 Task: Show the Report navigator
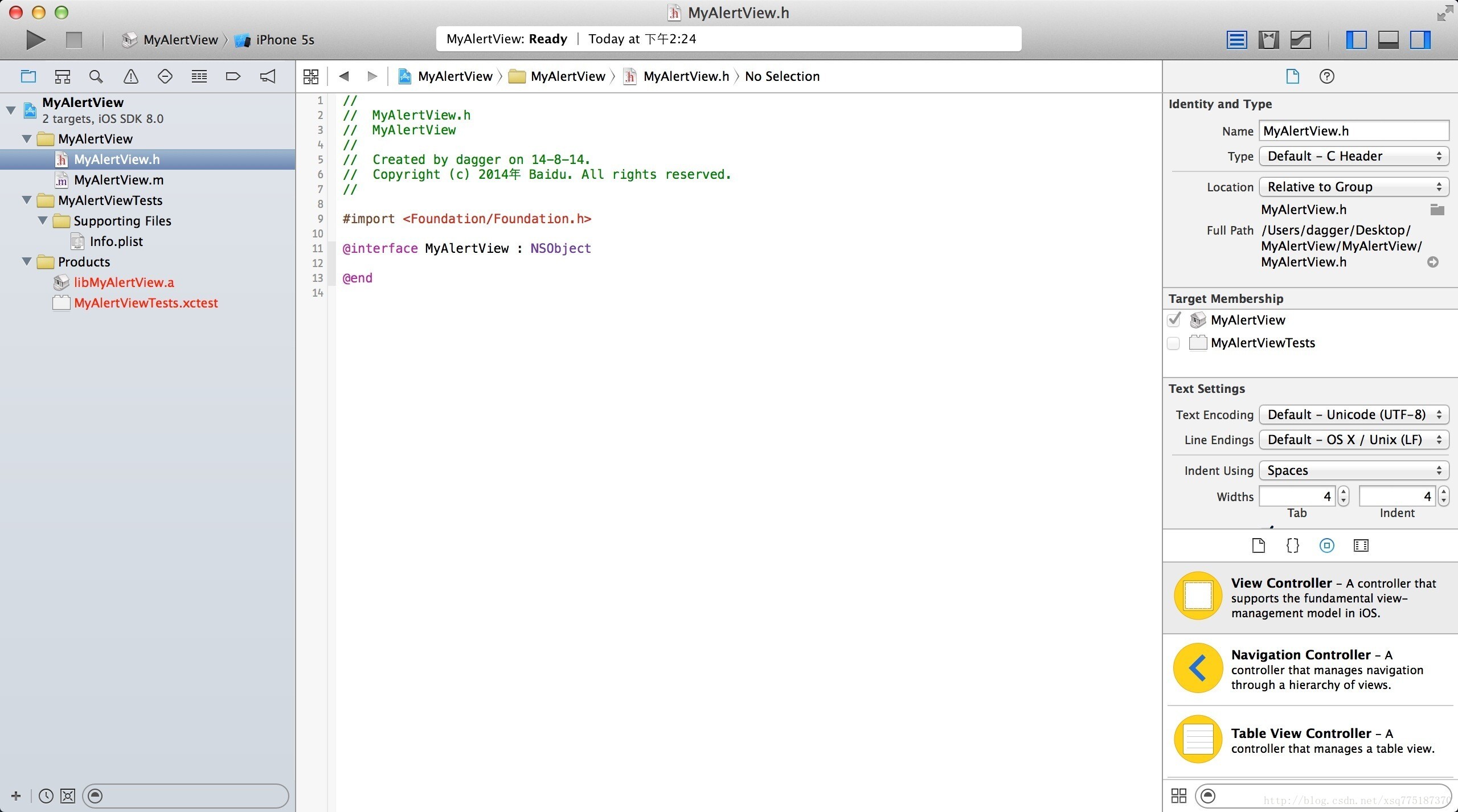(x=268, y=76)
